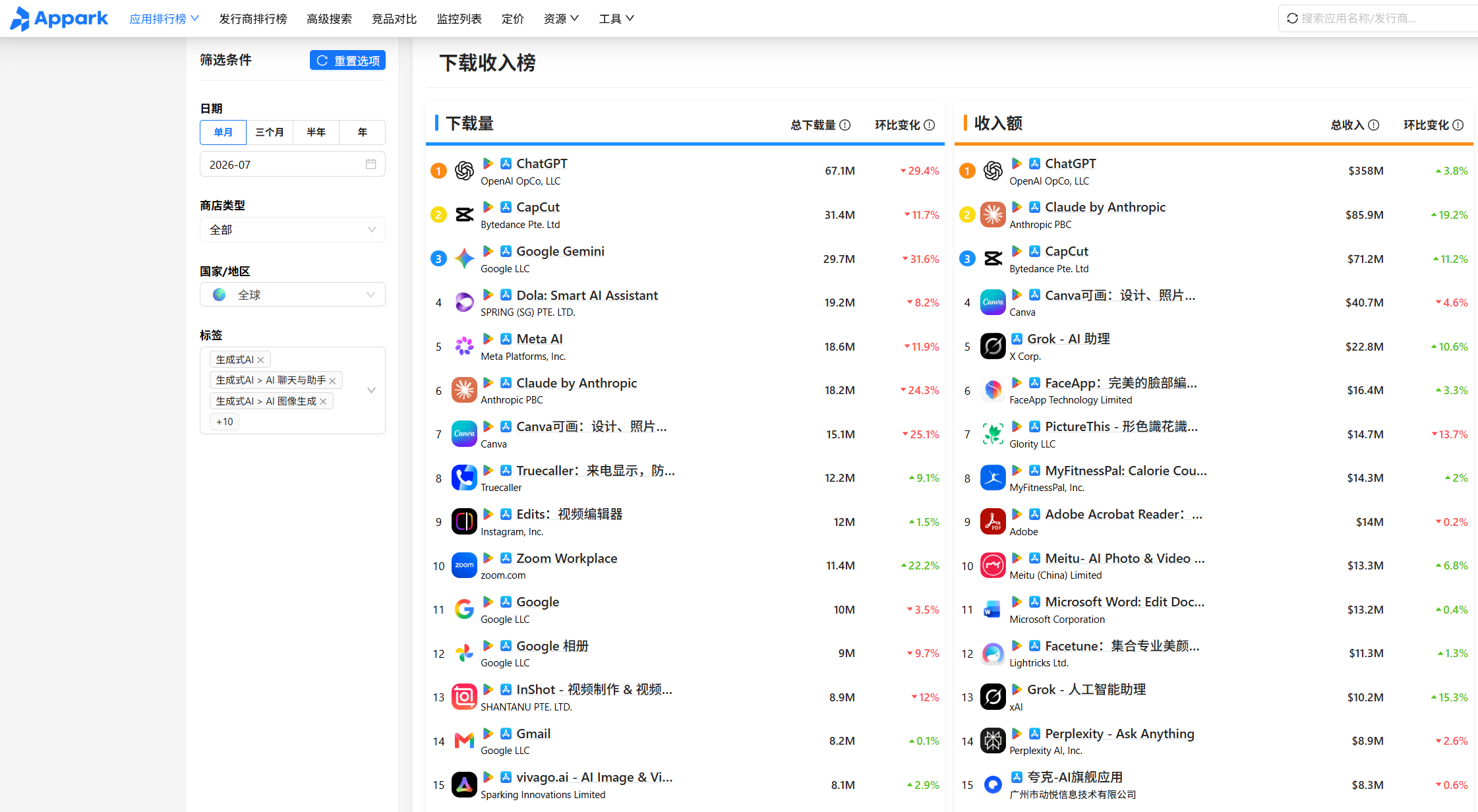Click the info icon beside 总下载量

845,125
